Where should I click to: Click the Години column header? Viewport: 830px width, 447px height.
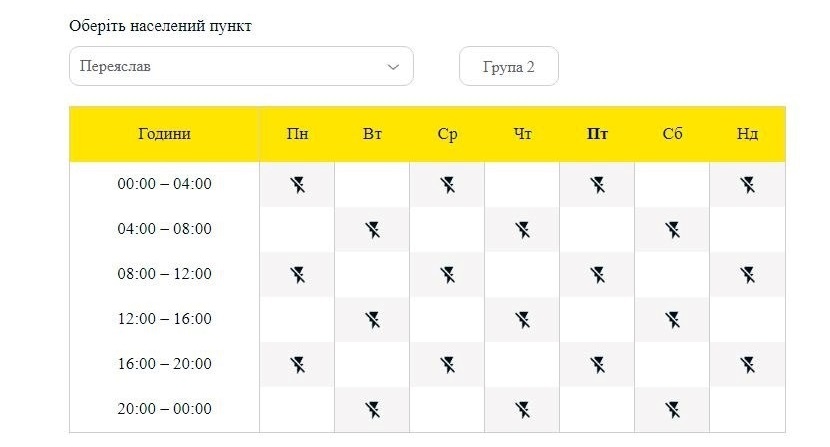(x=165, y=134)
